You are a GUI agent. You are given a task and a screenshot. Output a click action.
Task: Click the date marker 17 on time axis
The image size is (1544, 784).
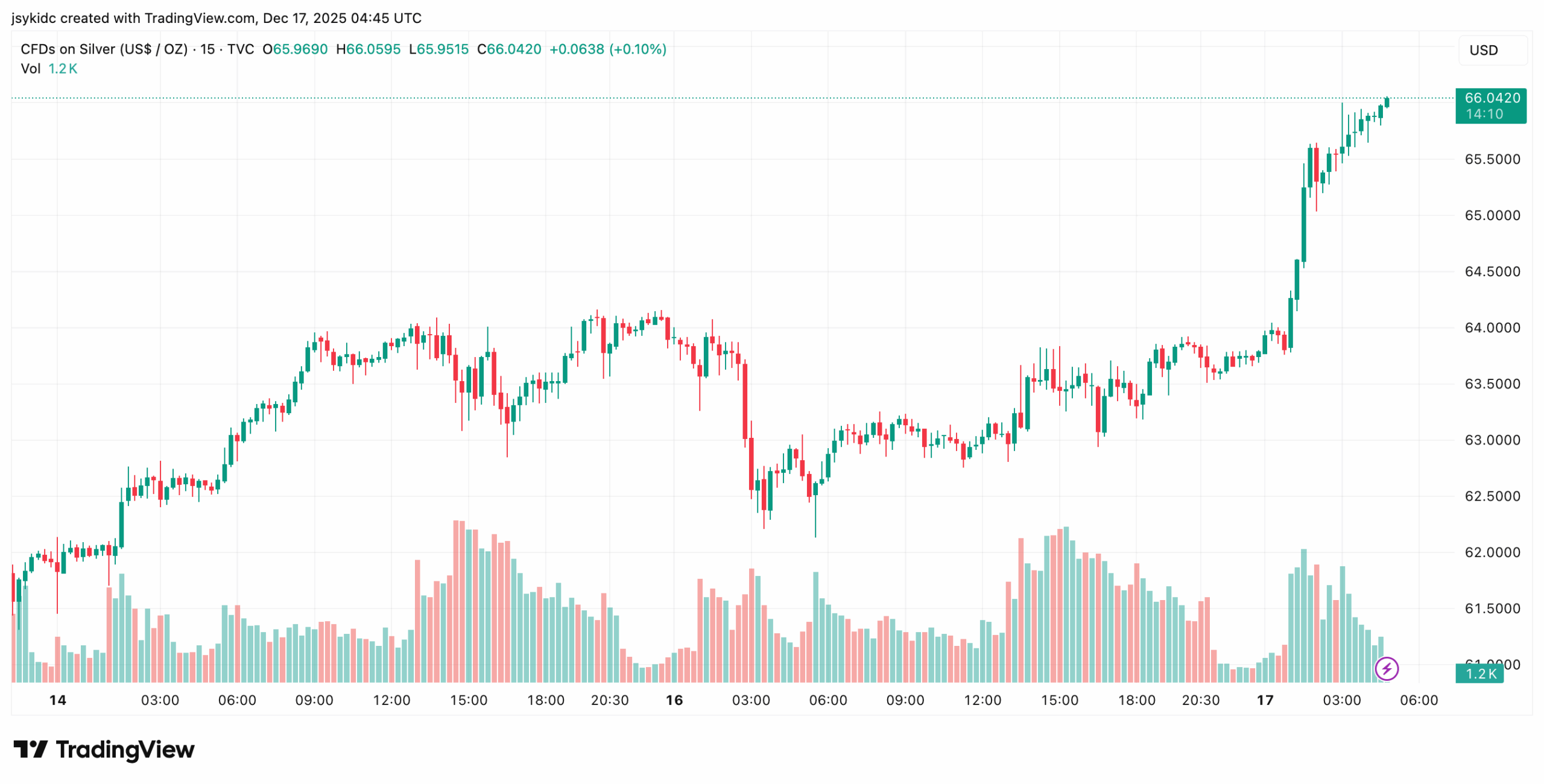pos(1264,700)
